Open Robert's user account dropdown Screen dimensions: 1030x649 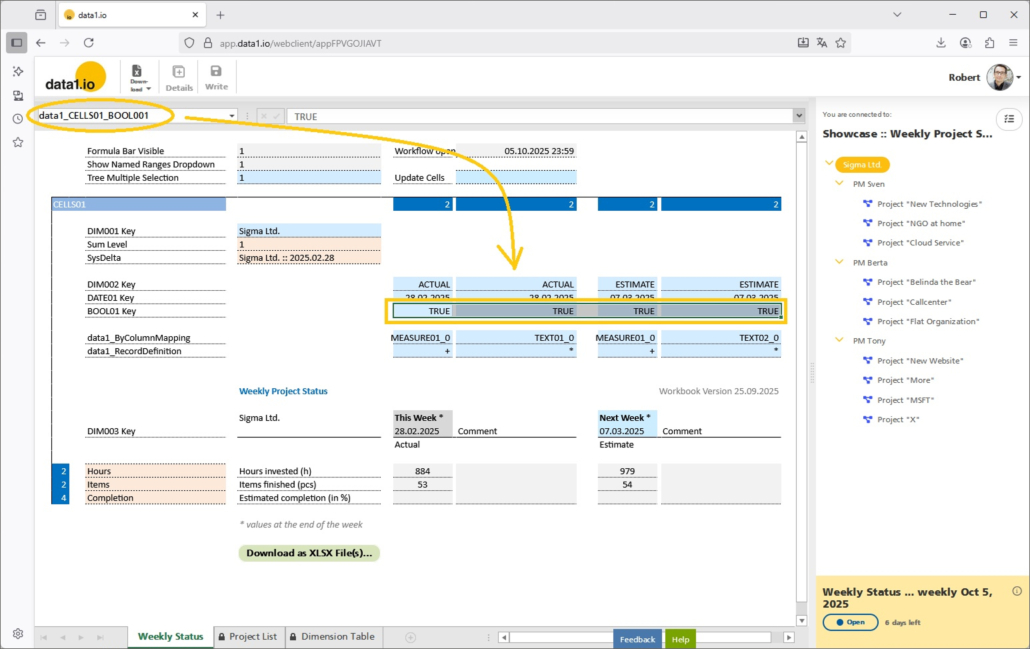pyautogui.click(x=1018, y=77)
